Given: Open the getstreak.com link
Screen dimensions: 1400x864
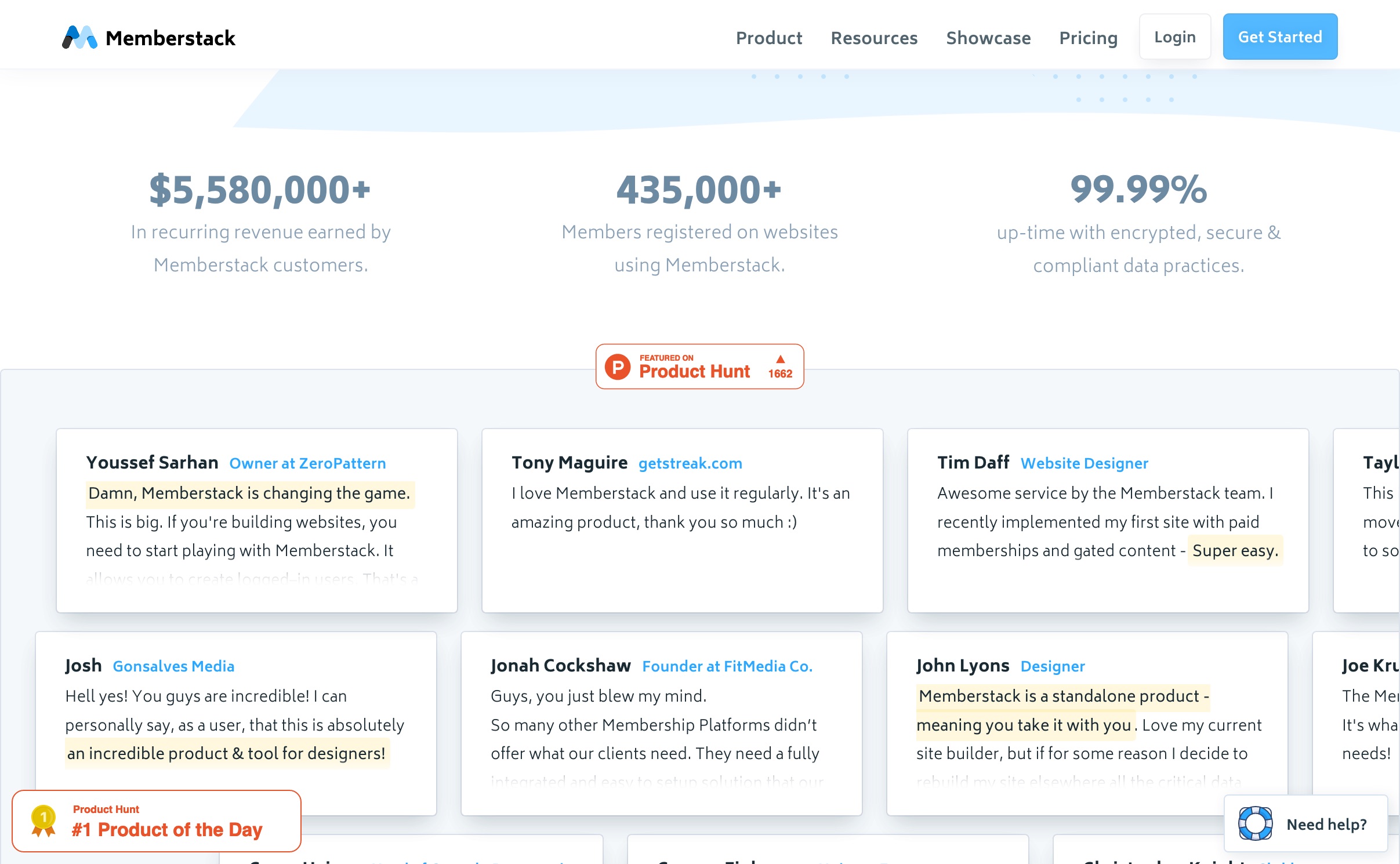Looking at the screenshot, I should pyautogui.click(x=690, y=463).
